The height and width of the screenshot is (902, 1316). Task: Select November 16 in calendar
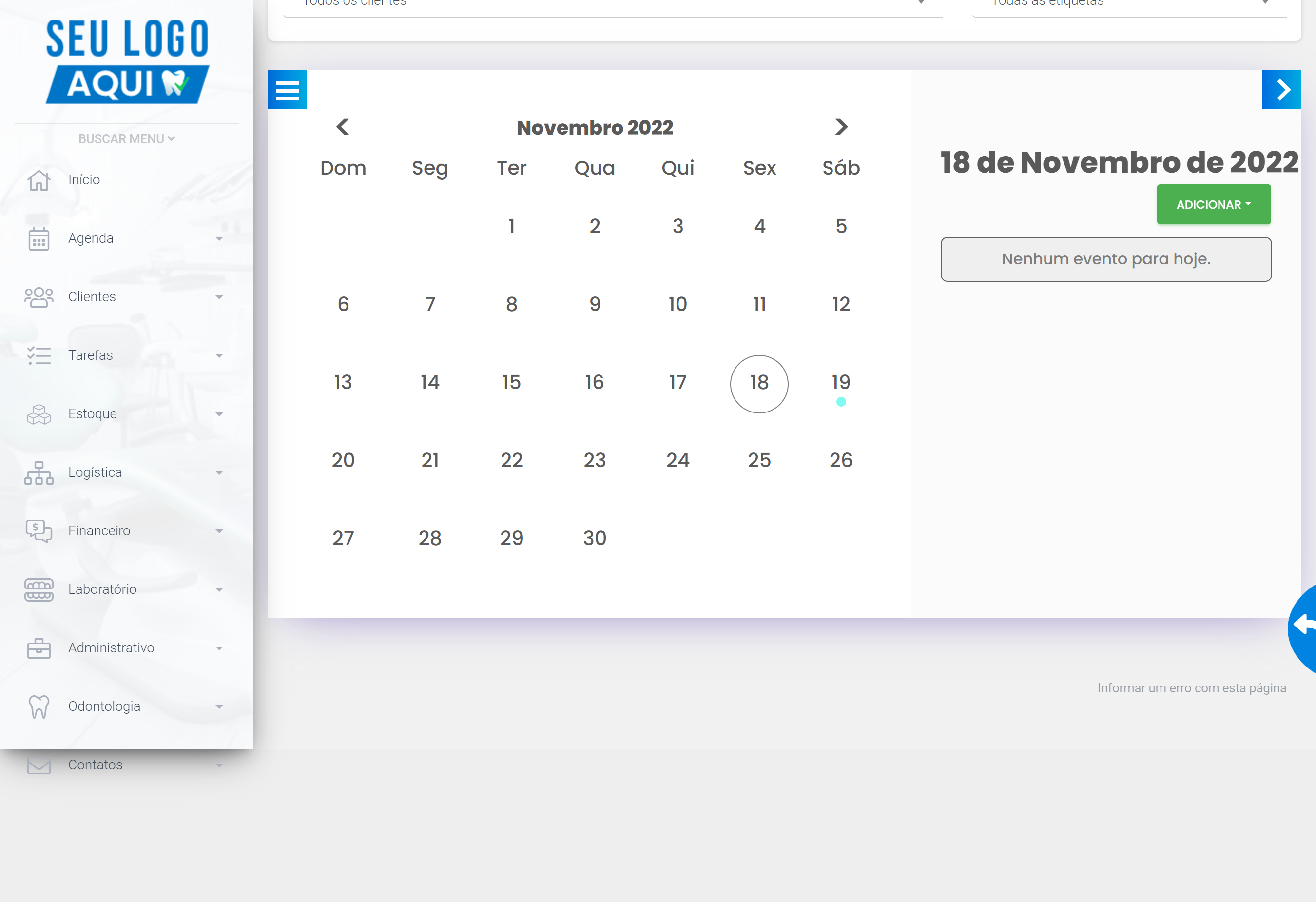[595, 382]
